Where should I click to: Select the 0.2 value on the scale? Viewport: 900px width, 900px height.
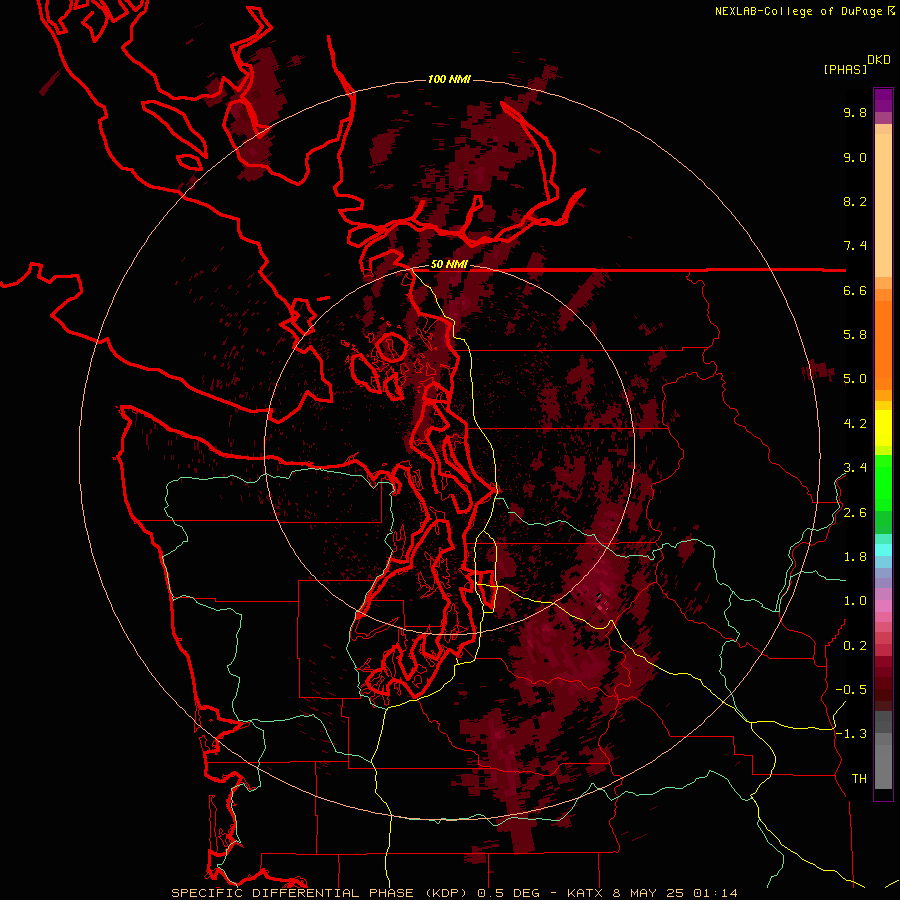point(855,646)
